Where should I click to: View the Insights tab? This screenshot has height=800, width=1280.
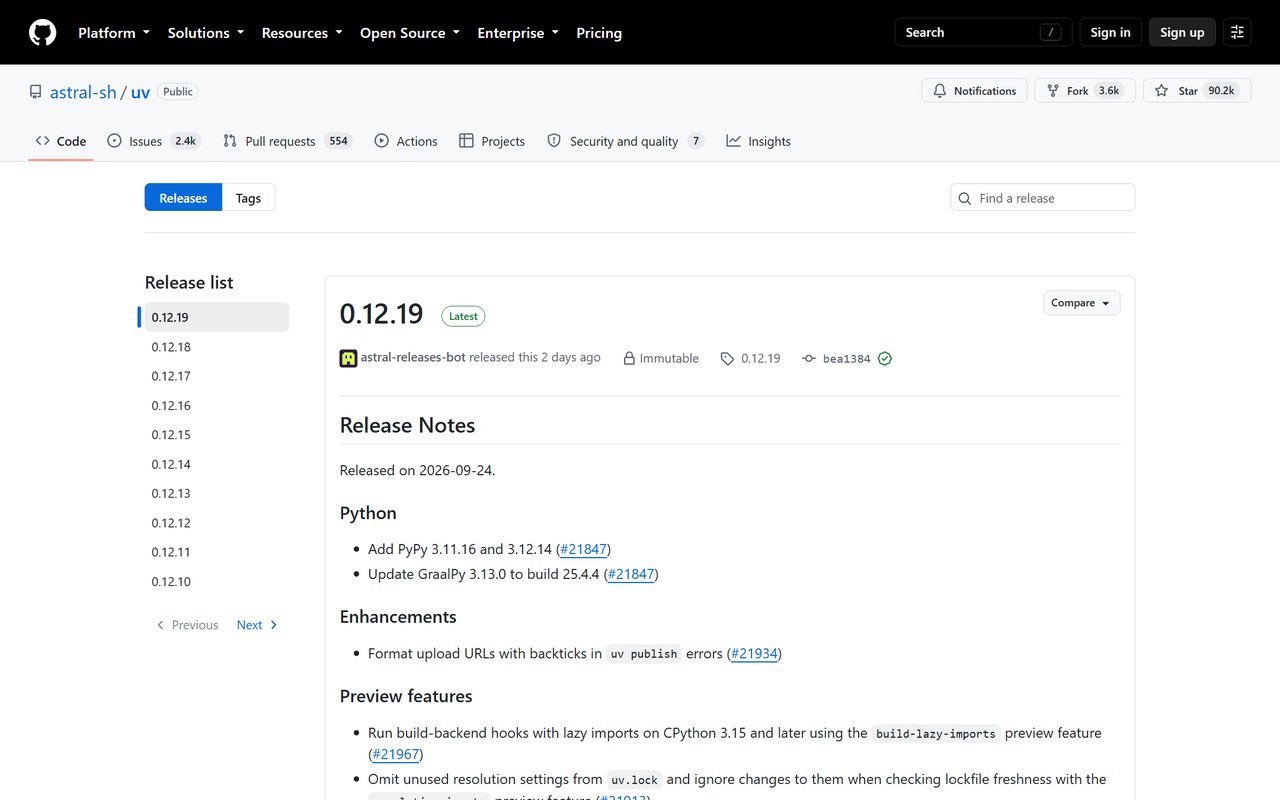(759, 141)
